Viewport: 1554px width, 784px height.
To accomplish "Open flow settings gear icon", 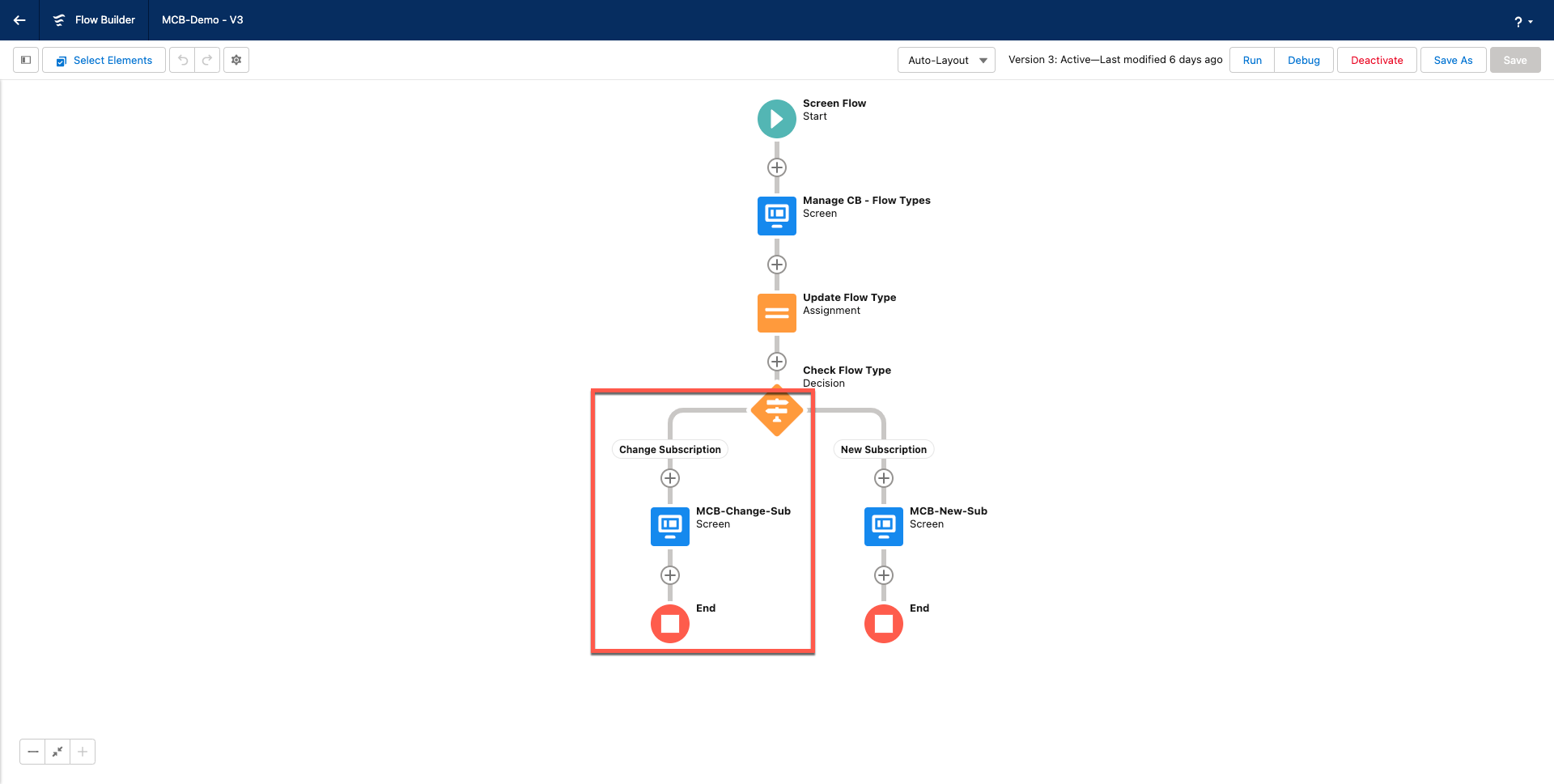I will [x=236, y=60].
